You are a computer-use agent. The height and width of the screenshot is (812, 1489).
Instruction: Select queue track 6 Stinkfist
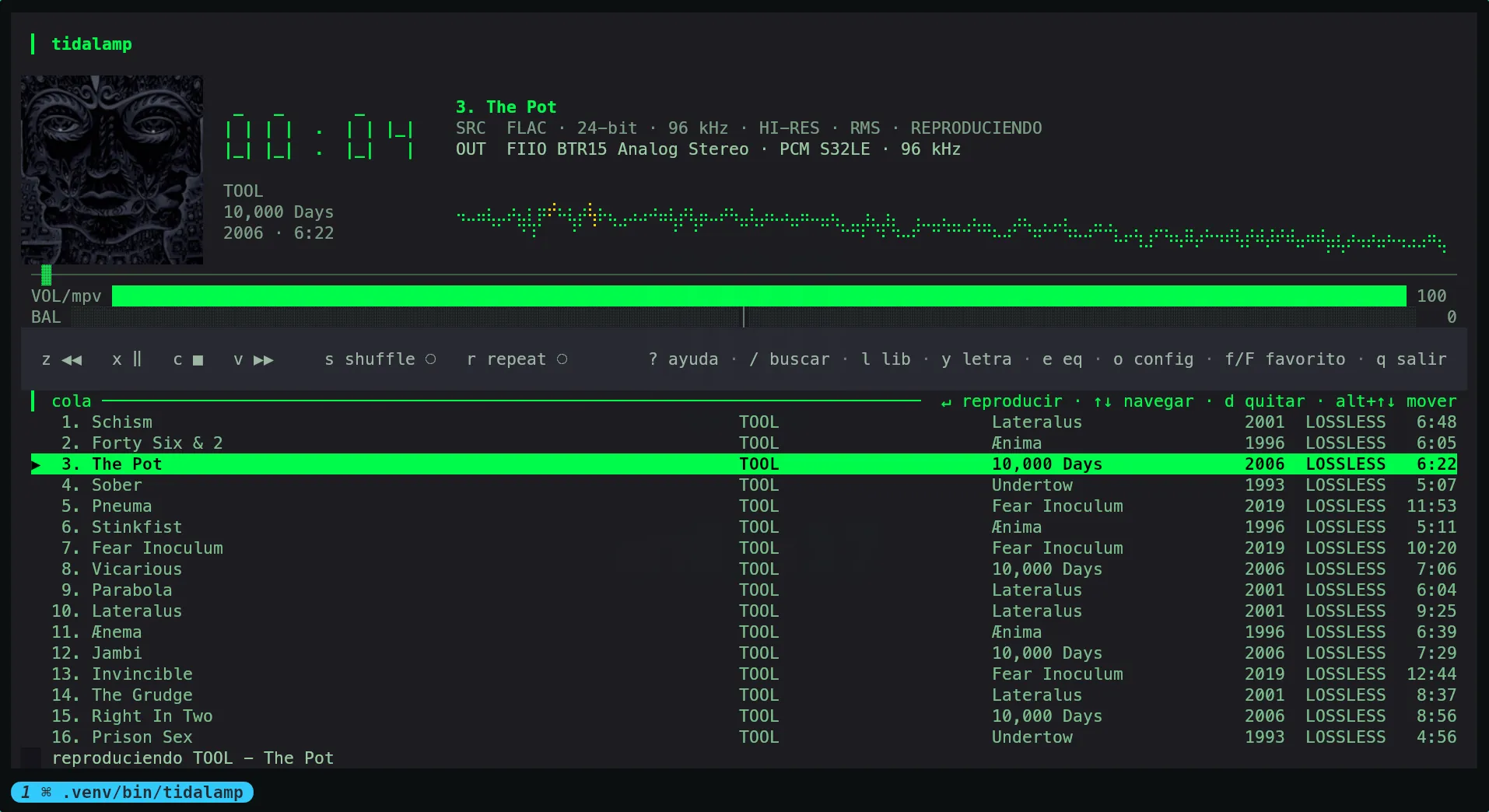pyautogui.click(x=744, y=527)
